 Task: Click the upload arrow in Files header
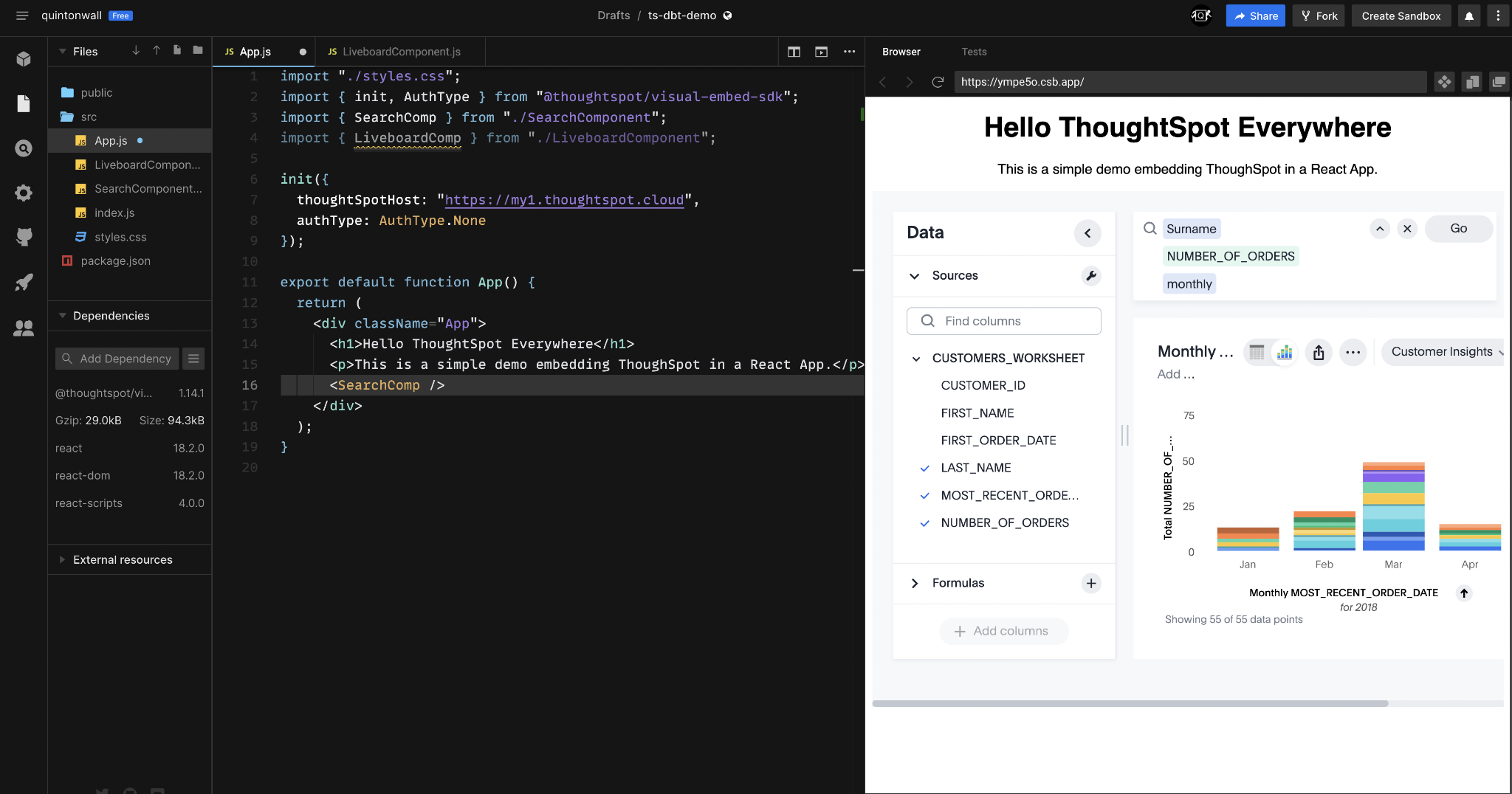(x=157, y=50)
